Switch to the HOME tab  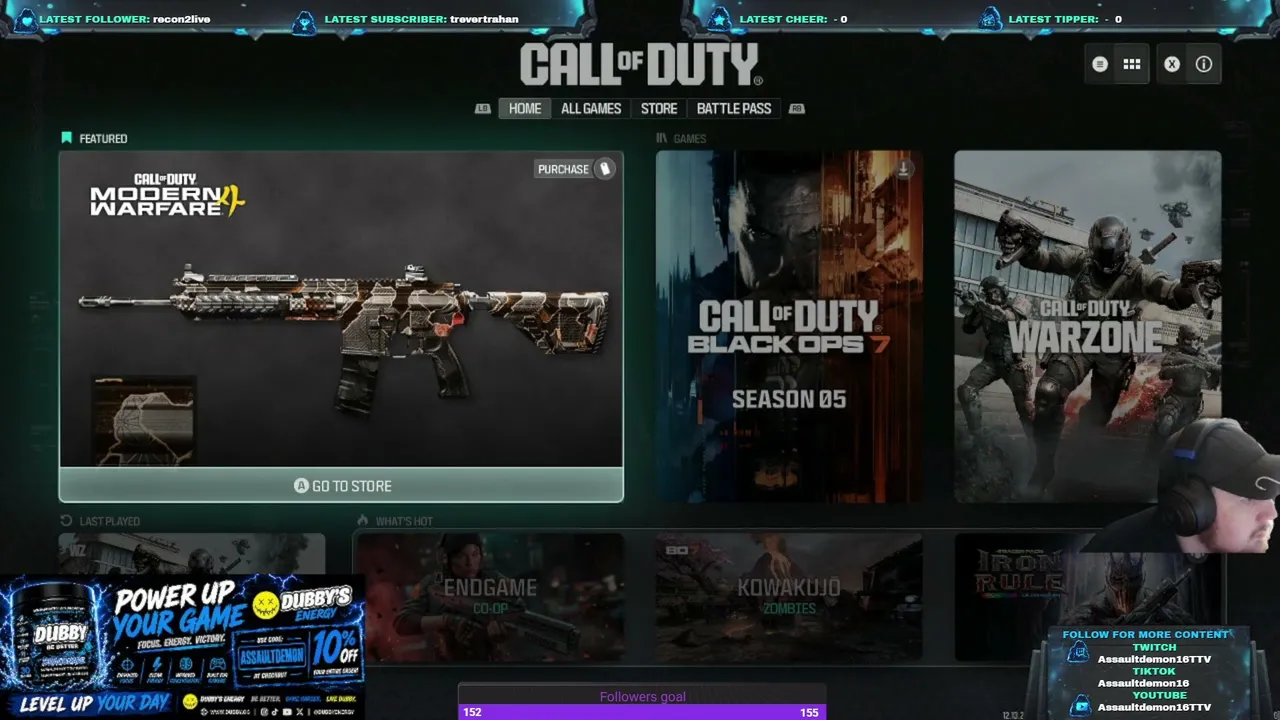click(x=524, y=108)
